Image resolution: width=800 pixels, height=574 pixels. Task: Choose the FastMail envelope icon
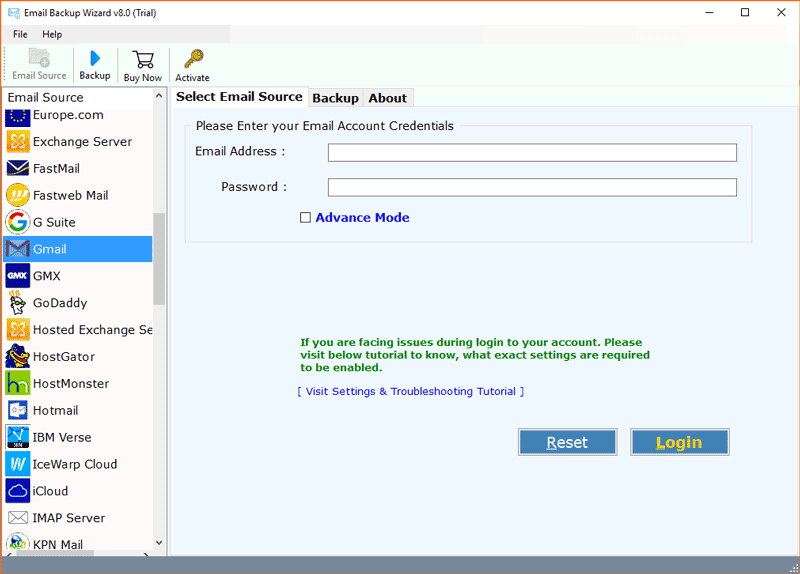click(x=17, y=168)
